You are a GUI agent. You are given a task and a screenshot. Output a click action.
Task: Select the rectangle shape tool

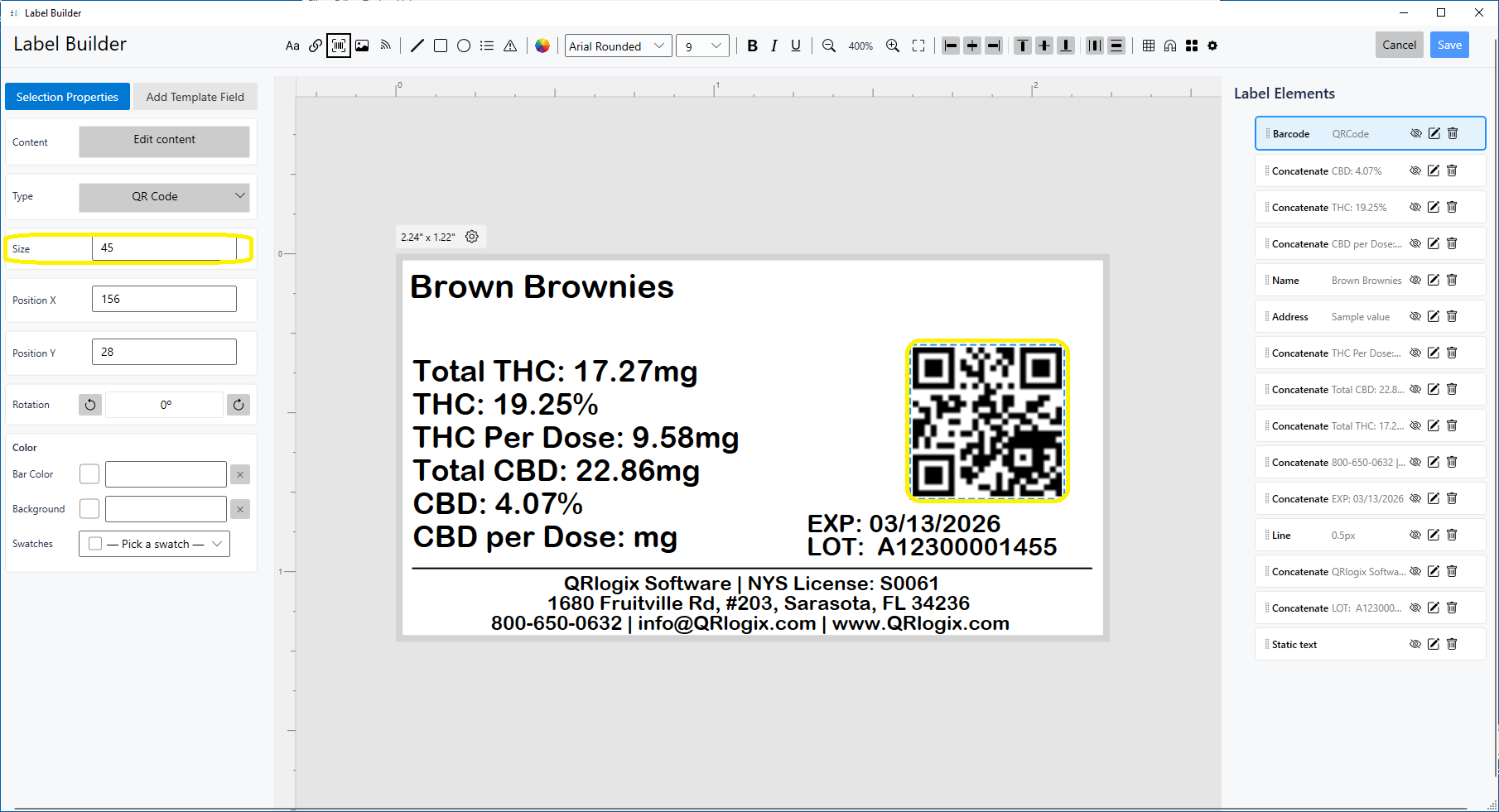pyautogui.click(x=441, y=46)
